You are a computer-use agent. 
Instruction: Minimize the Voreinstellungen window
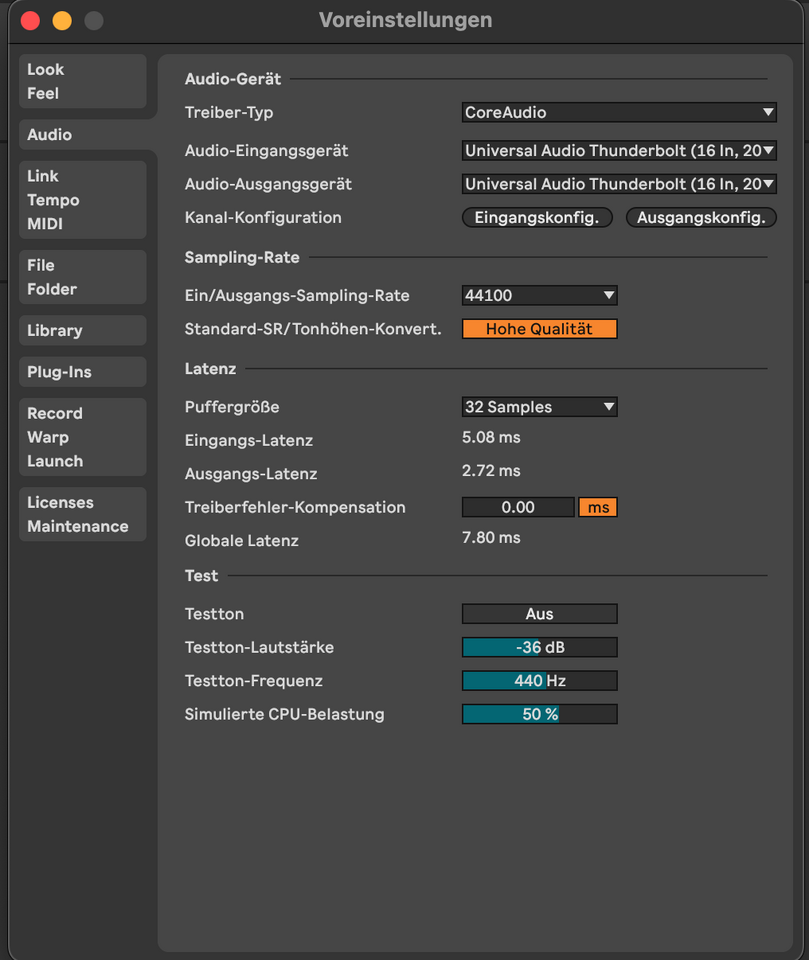pos(62,21)
